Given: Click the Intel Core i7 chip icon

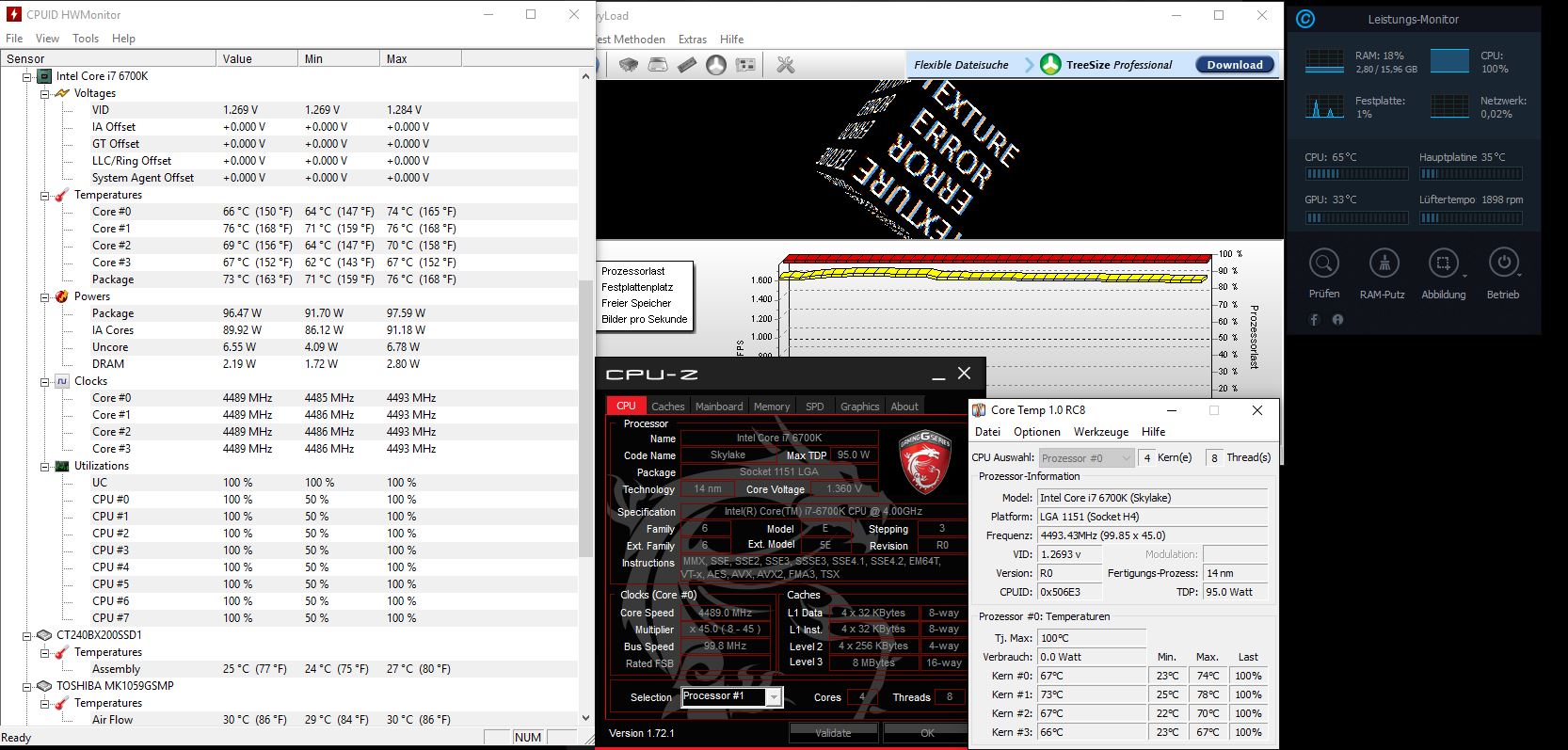Looking at the screenshot, I should coord(45,76).
